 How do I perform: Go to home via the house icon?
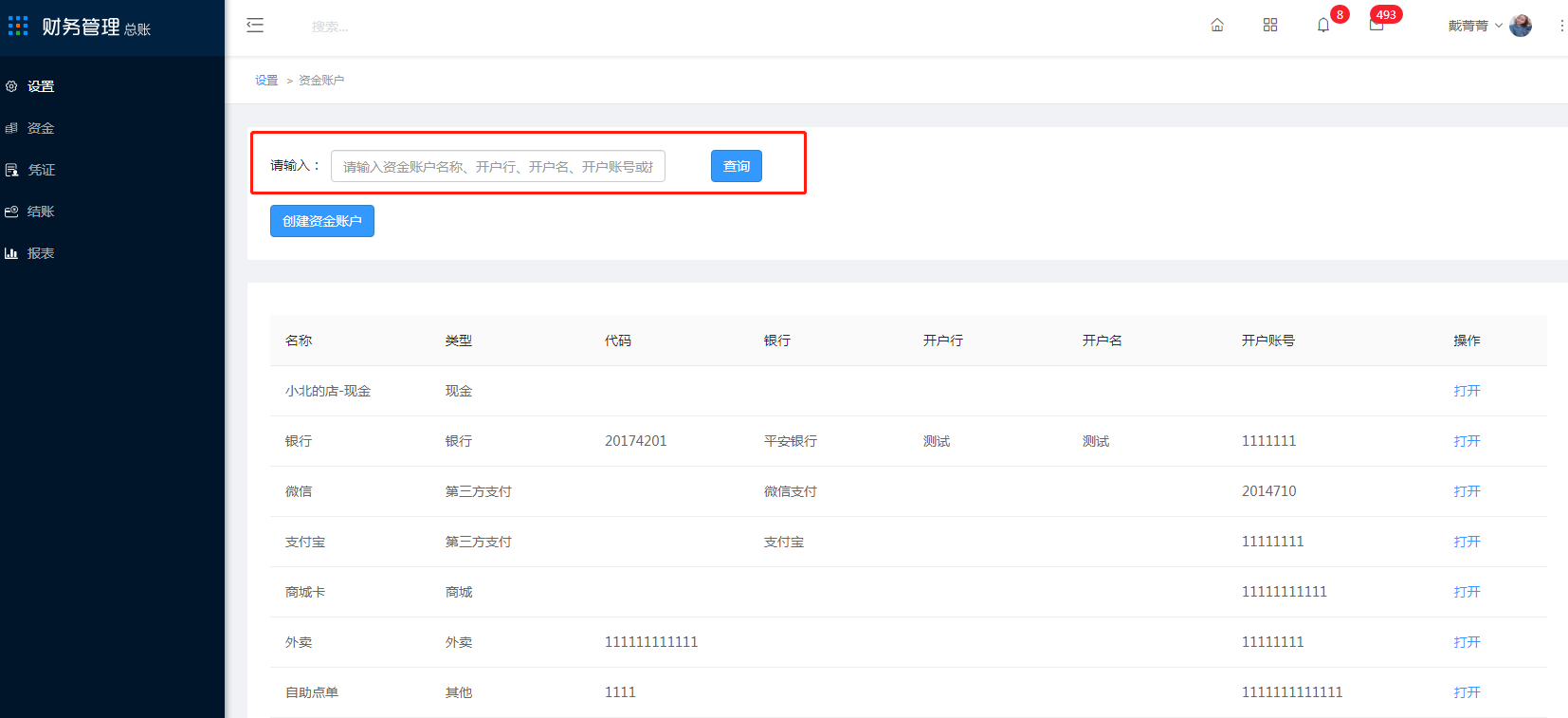click(x=1217, y=26)
